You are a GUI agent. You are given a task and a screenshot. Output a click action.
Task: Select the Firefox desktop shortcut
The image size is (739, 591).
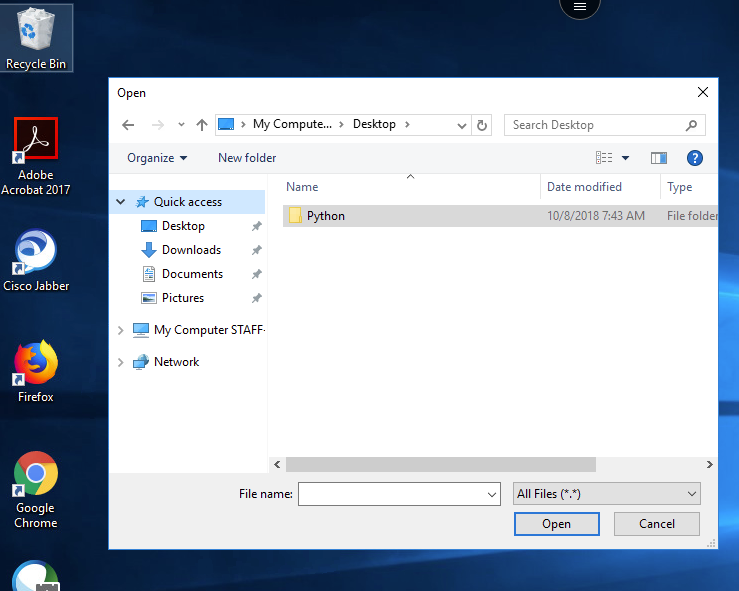pyautogui.click(x=36, y=371)
